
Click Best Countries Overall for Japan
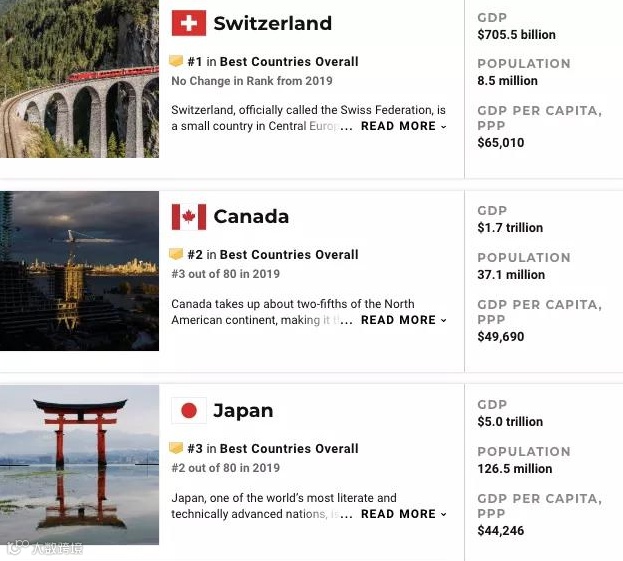pyautogui.click(x=289, y=449)
